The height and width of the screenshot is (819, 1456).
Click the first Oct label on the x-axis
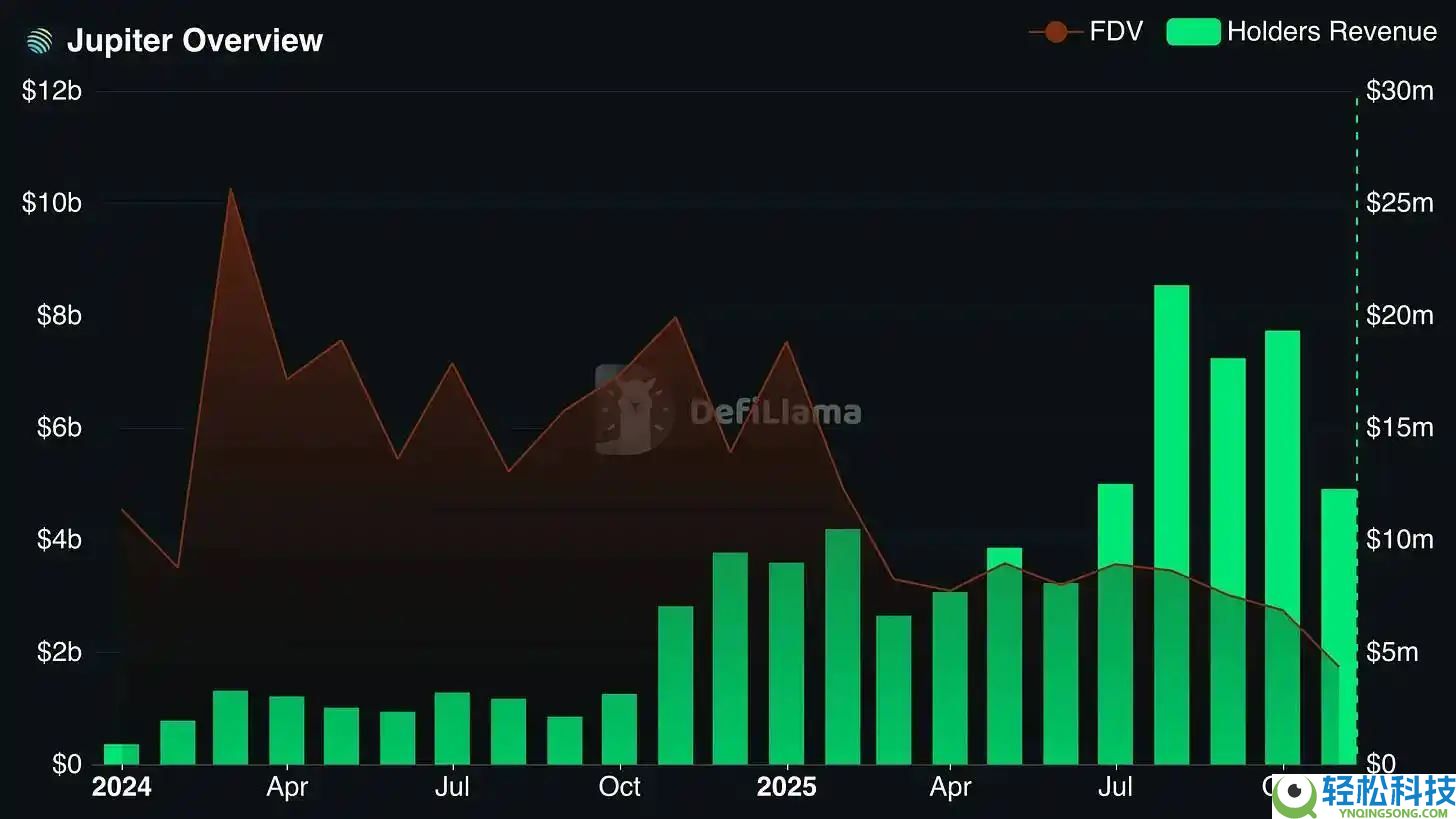pos(619,787)
